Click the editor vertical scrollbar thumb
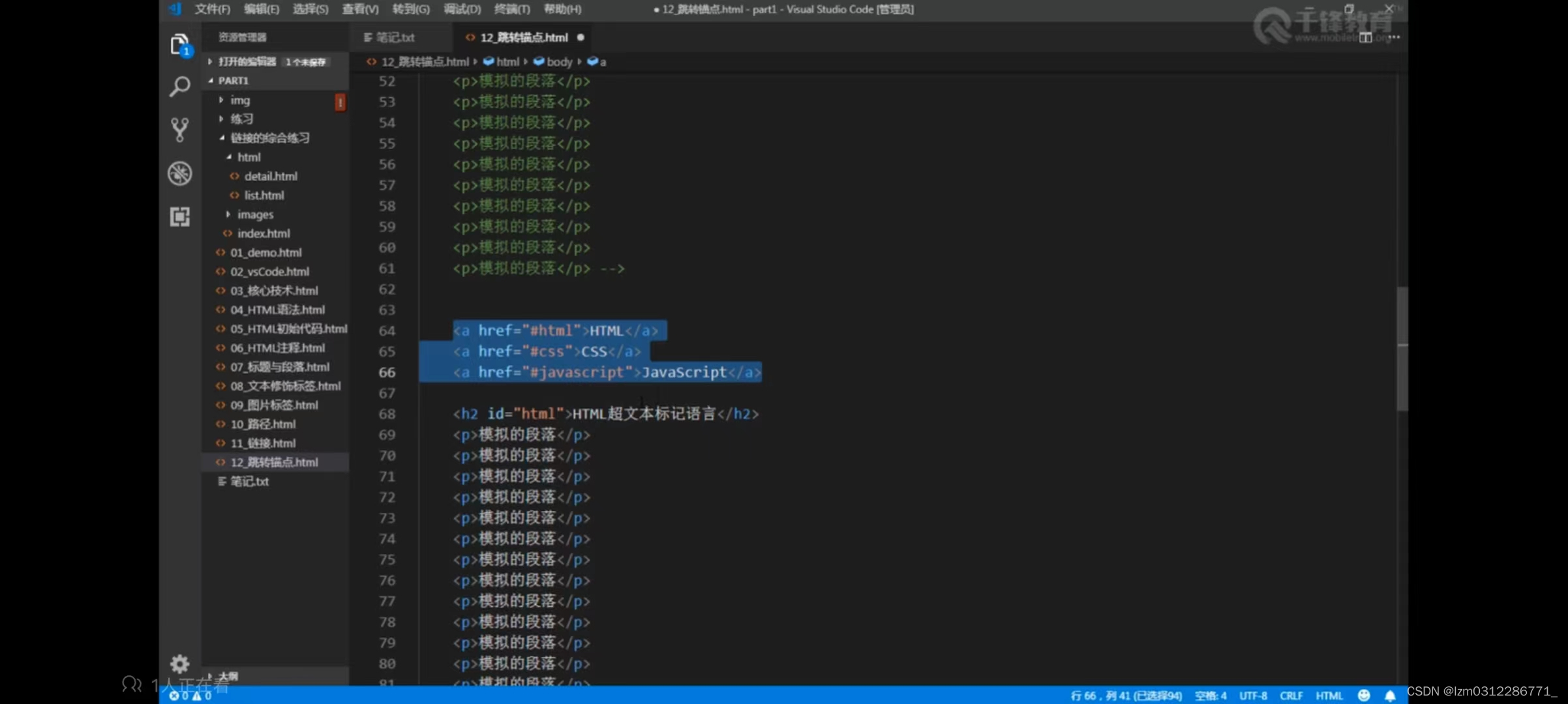Image resolution: width=1568 pixels, height=704 pixels. [1402, 349]
